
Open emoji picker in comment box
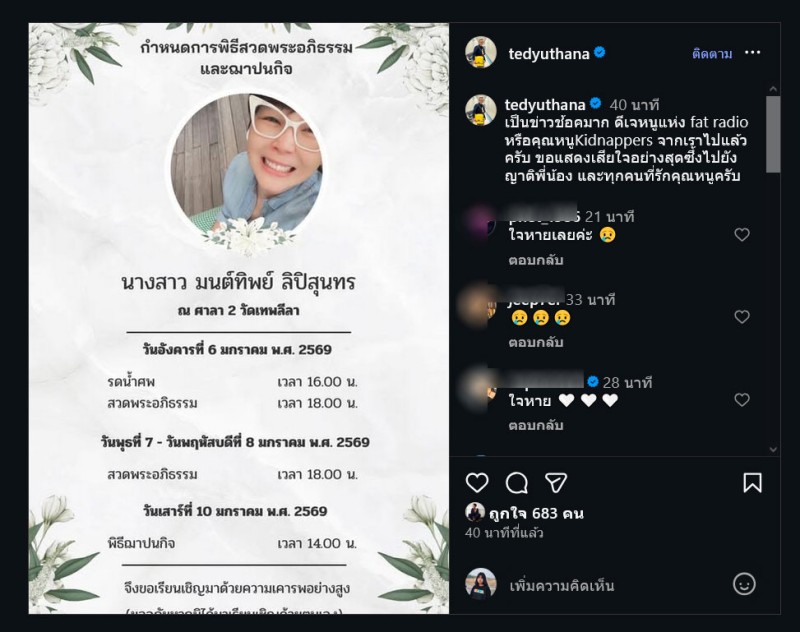[744, 584]
